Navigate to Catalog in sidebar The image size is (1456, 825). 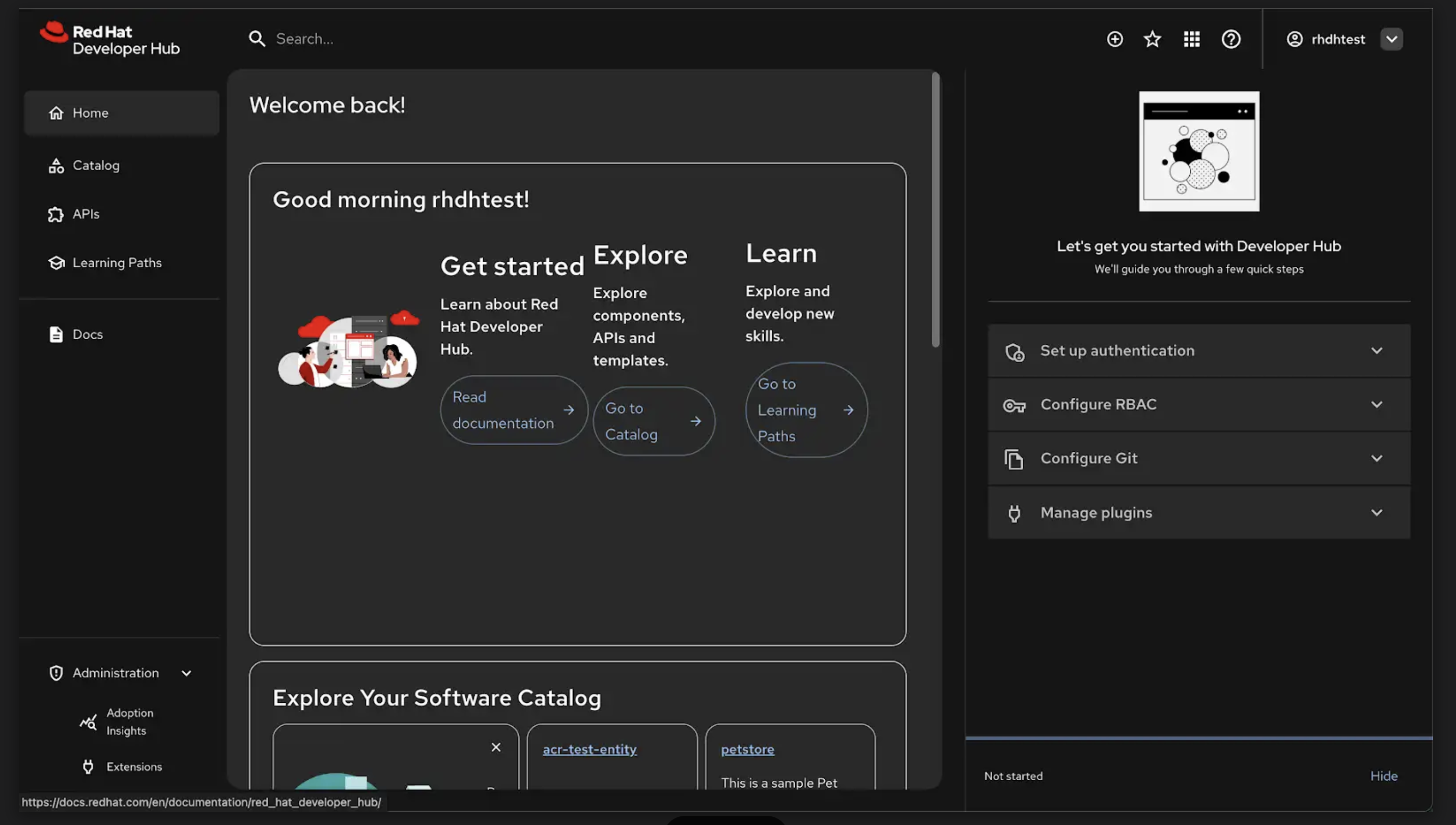[96, 166]
